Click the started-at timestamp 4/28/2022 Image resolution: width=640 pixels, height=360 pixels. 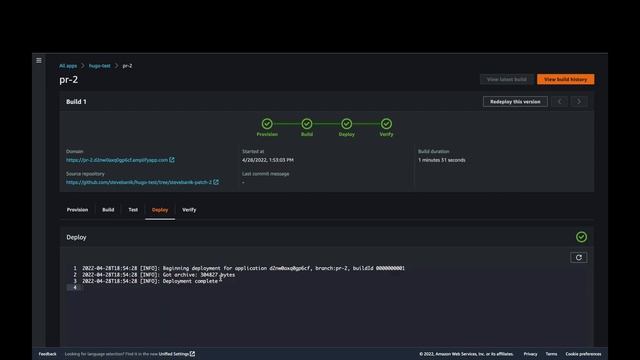pyautogui.click(x=268, y=160)
